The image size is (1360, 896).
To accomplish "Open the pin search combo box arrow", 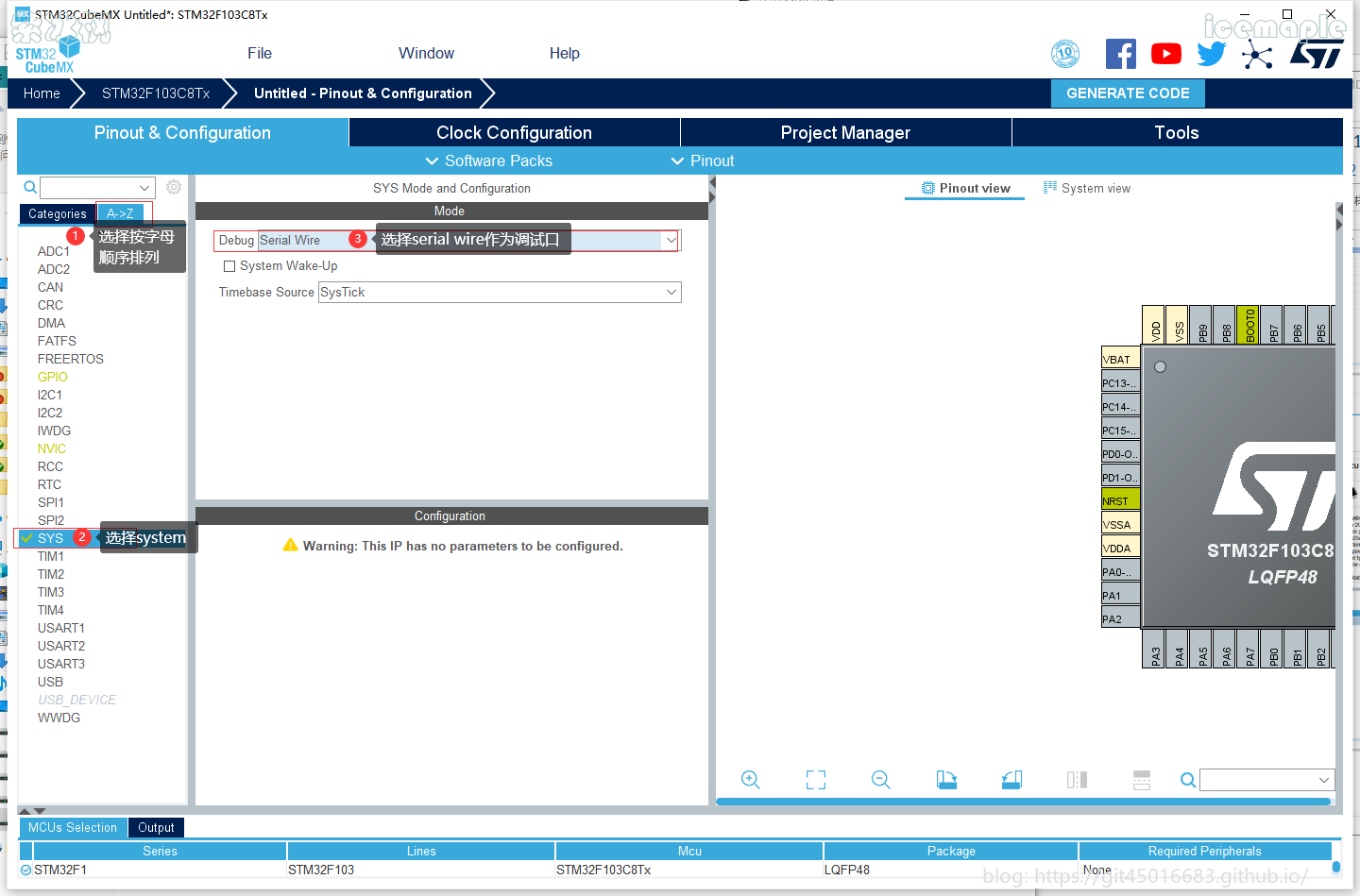I will point(1324,780).
